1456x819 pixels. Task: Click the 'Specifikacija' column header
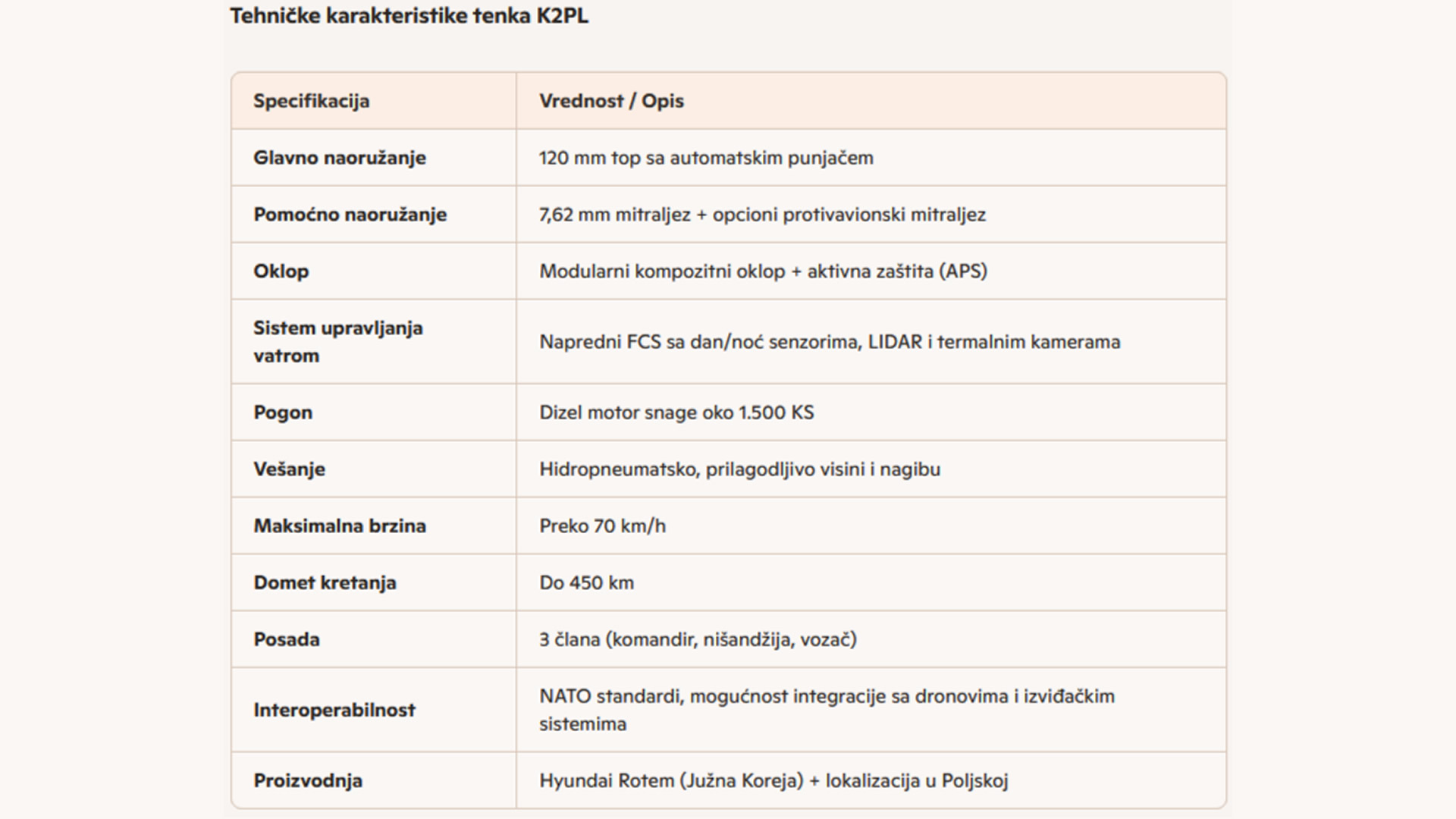312,101
